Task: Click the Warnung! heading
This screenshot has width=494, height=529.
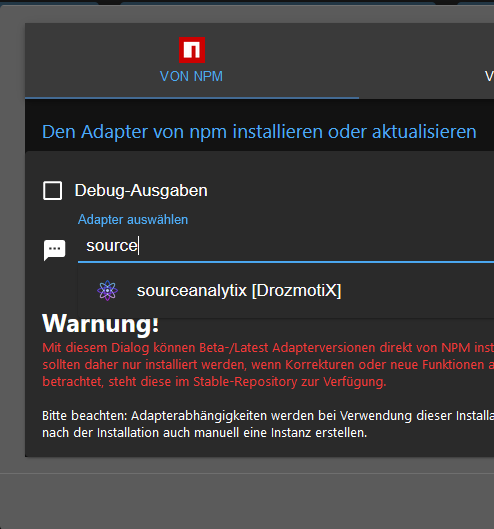Action: coord(100,324)
